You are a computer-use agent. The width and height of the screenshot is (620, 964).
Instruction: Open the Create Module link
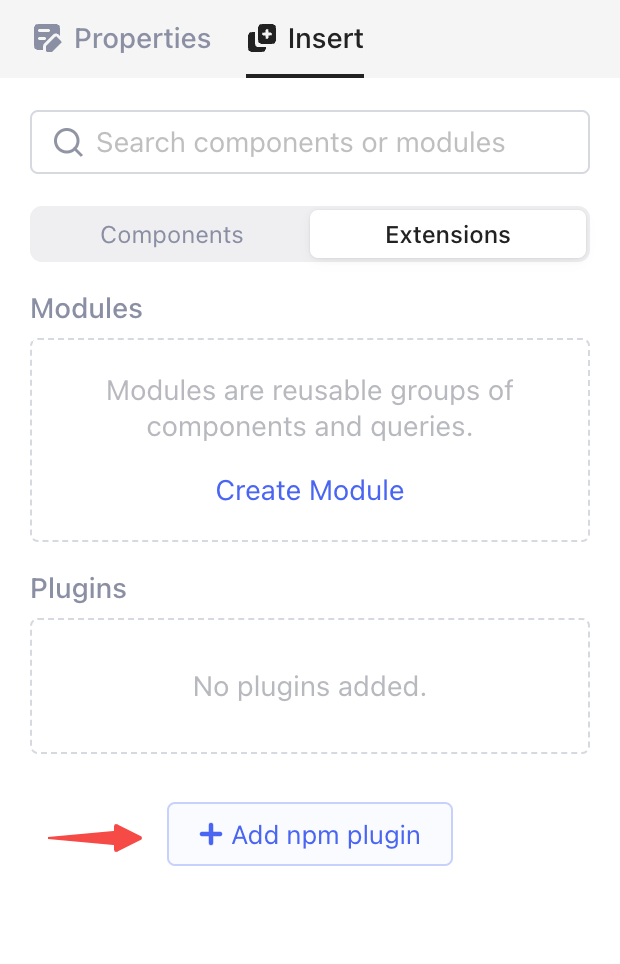coord(310,490)
